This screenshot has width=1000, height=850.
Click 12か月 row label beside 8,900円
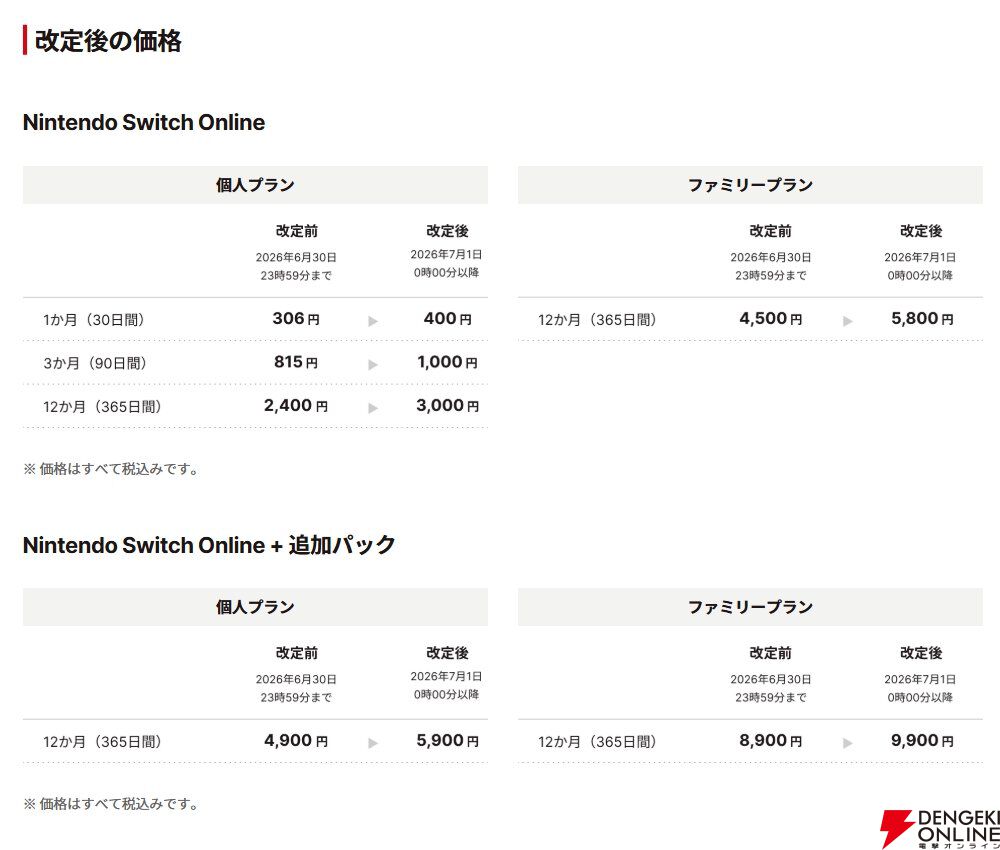[x=597, y=742]
